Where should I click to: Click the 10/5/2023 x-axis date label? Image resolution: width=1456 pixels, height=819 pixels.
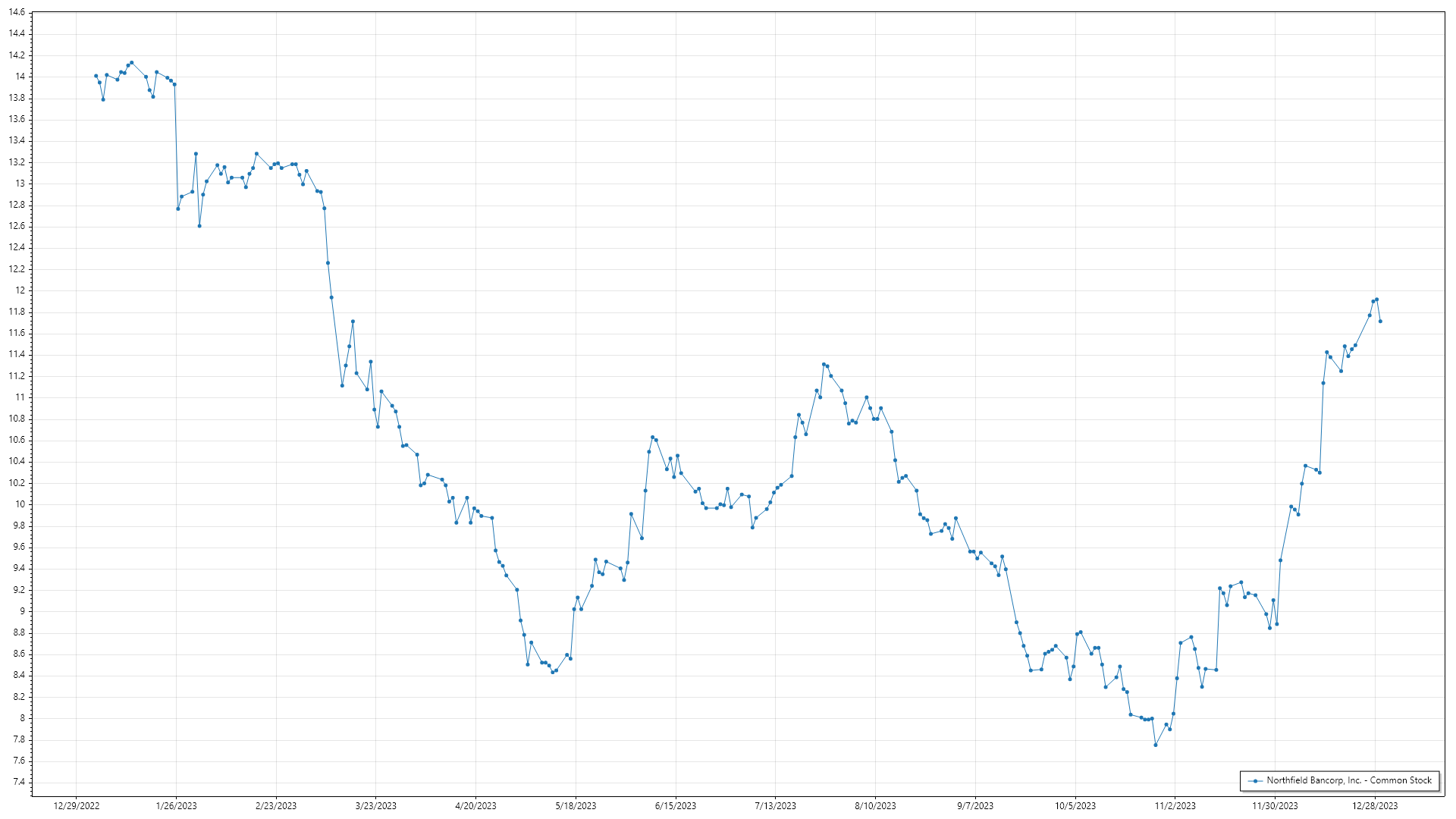1075,806
